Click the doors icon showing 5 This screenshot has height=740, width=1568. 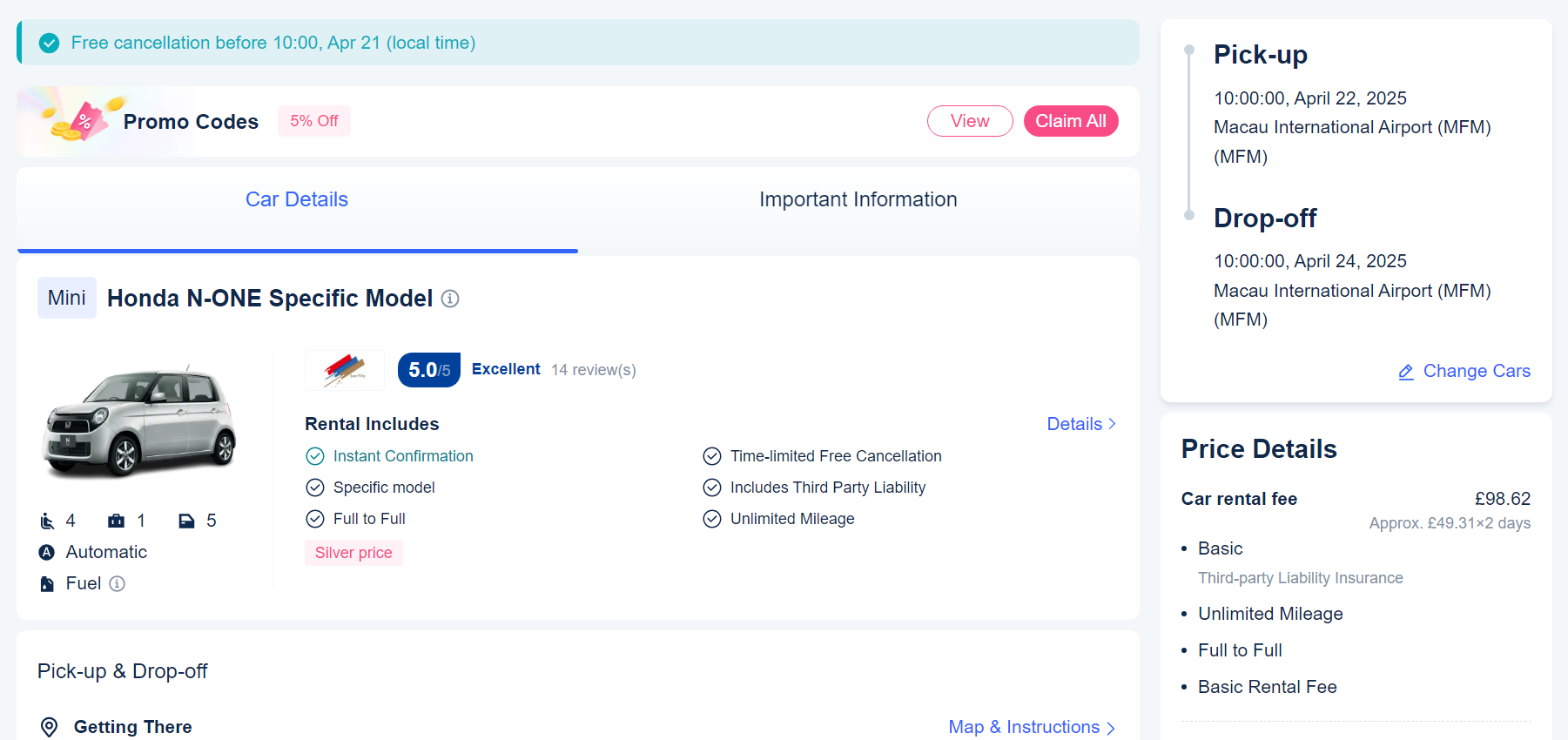[x=186, y=521]
